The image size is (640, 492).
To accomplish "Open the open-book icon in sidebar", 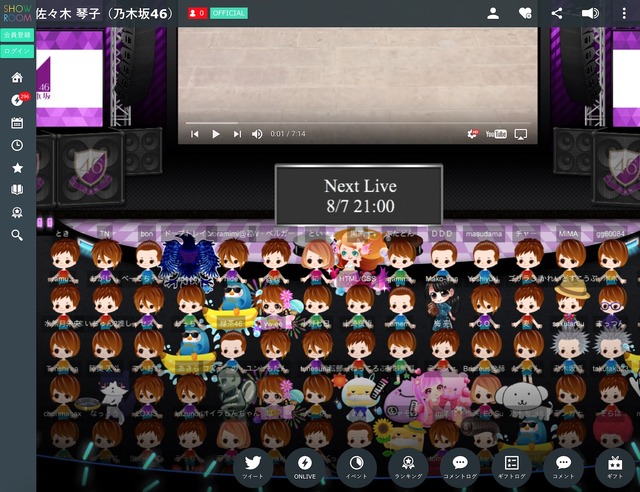I will (17, 190).
